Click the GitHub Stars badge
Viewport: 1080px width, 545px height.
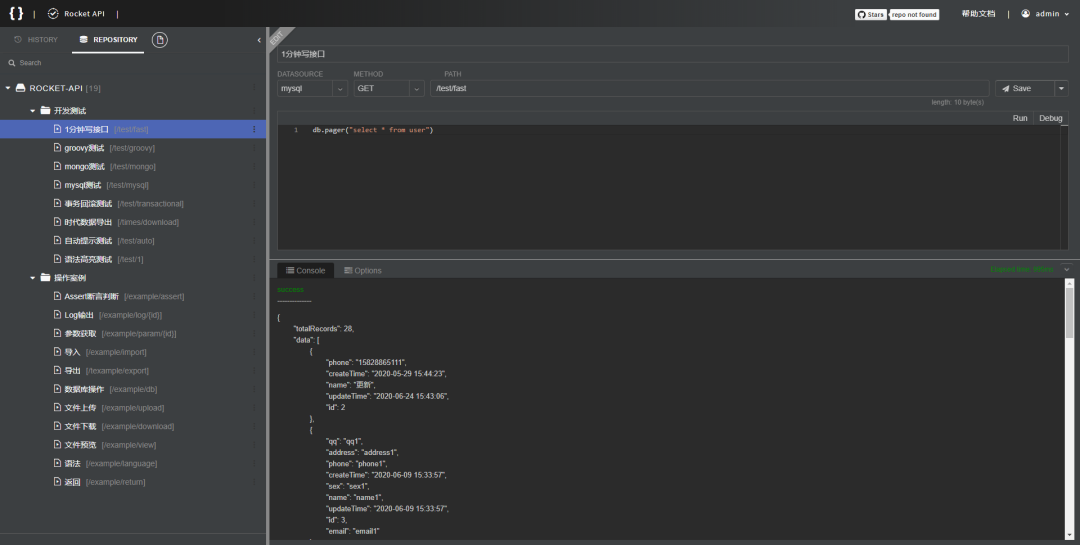pos(870,14)
